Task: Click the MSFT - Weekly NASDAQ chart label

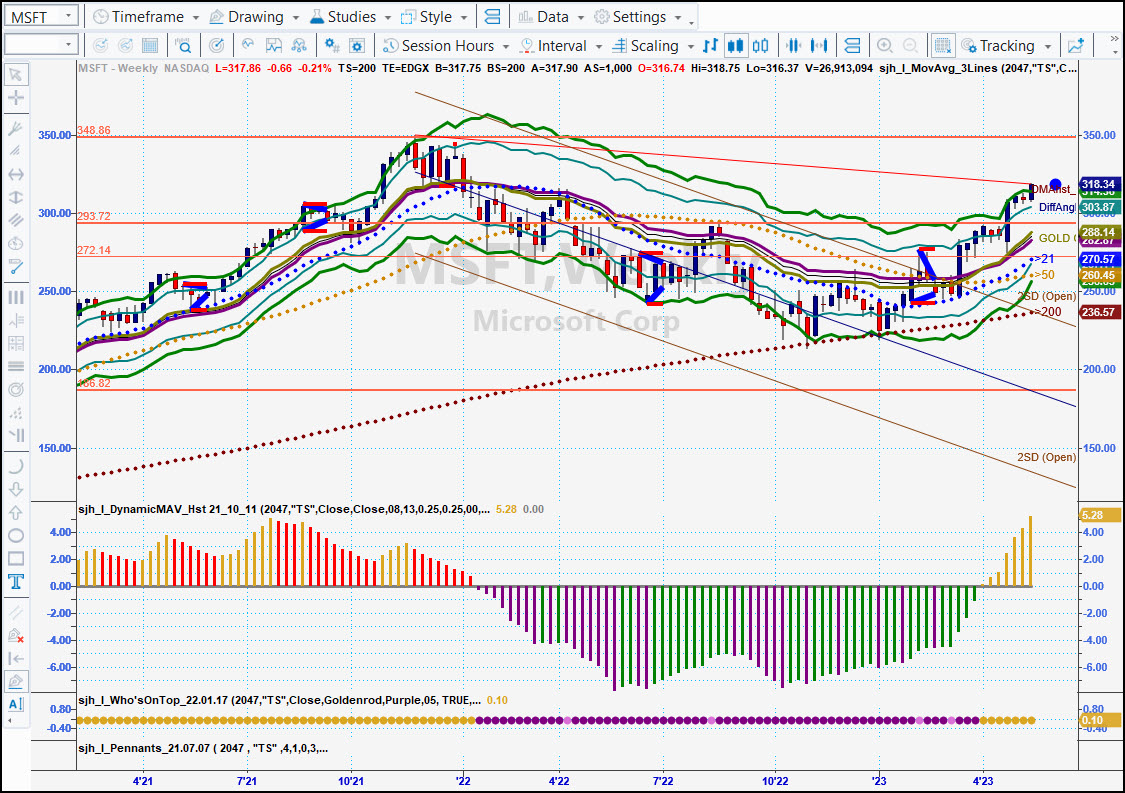Action: pyautogui.click(x=143, y=68)
